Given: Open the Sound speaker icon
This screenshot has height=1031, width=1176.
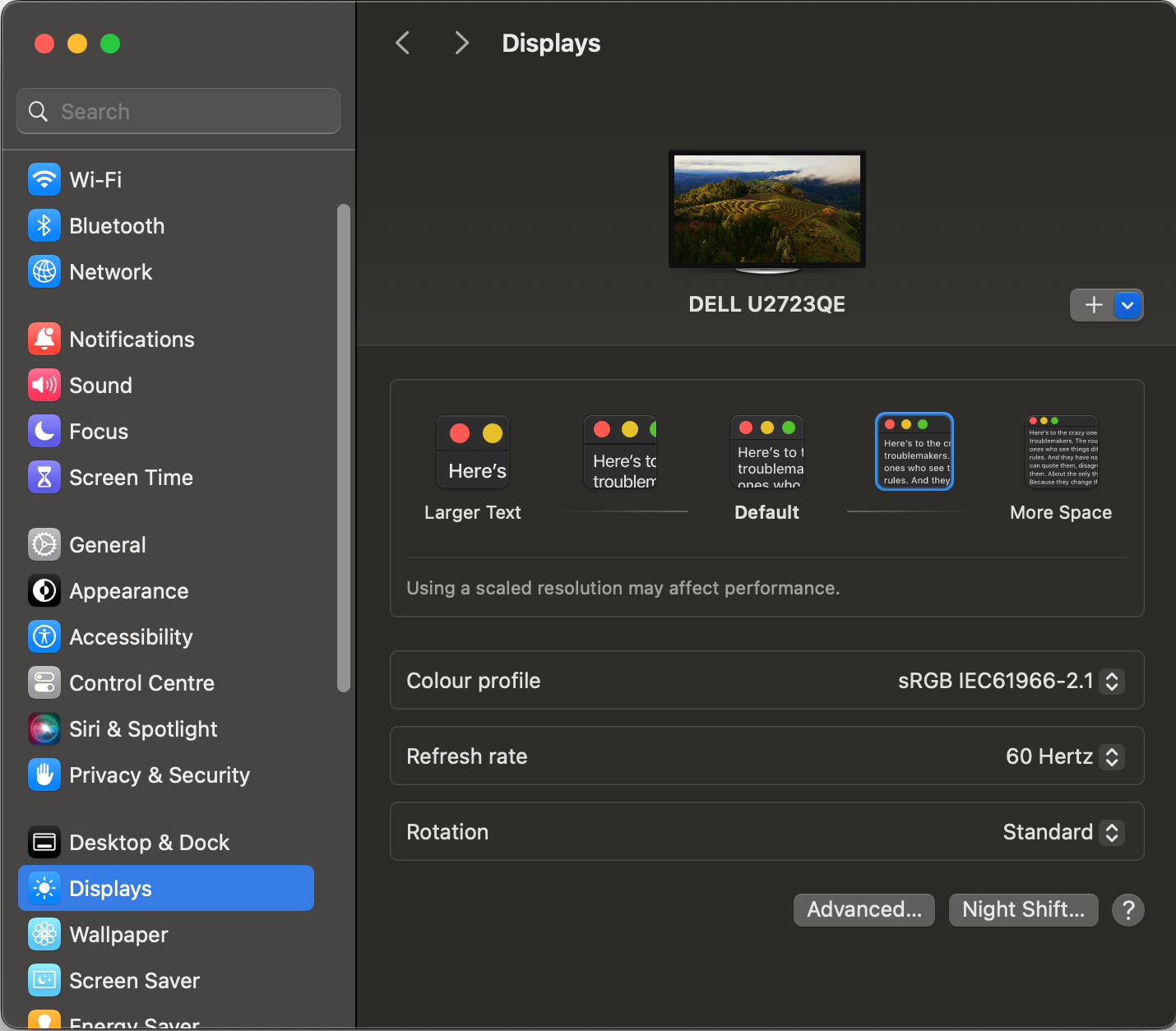Looking at the screenshot, I should [44, 385].
